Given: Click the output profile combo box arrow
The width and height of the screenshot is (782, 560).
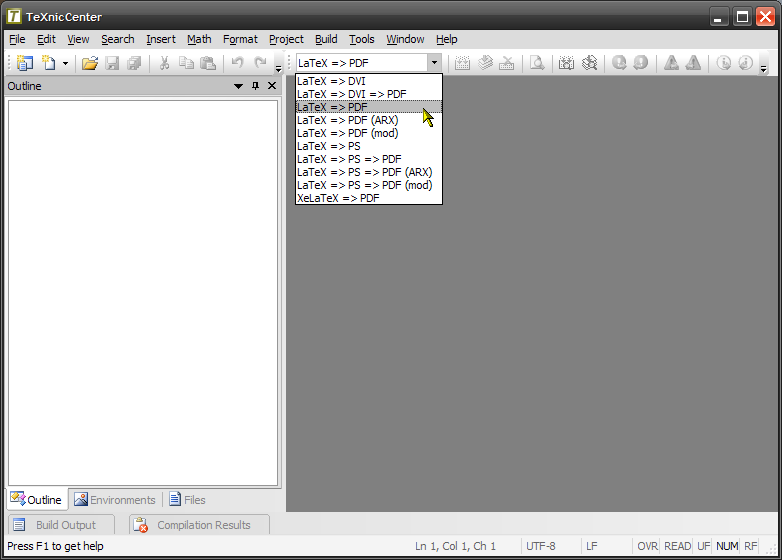Looking at the screenshot, I should coord(434,63).
